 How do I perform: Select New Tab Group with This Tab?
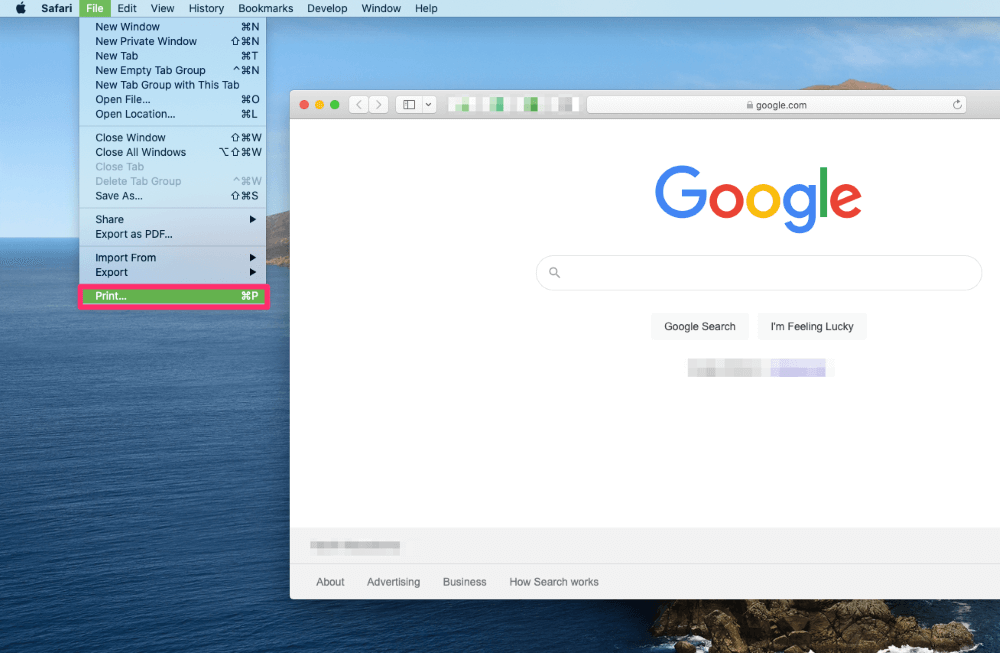coord(173,85)
